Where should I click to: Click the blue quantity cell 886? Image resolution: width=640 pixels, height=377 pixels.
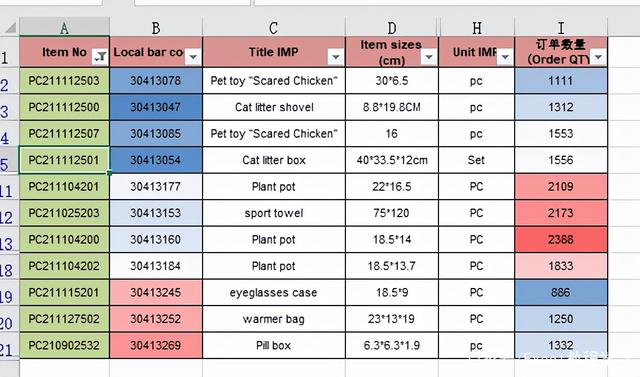(561, 293)
